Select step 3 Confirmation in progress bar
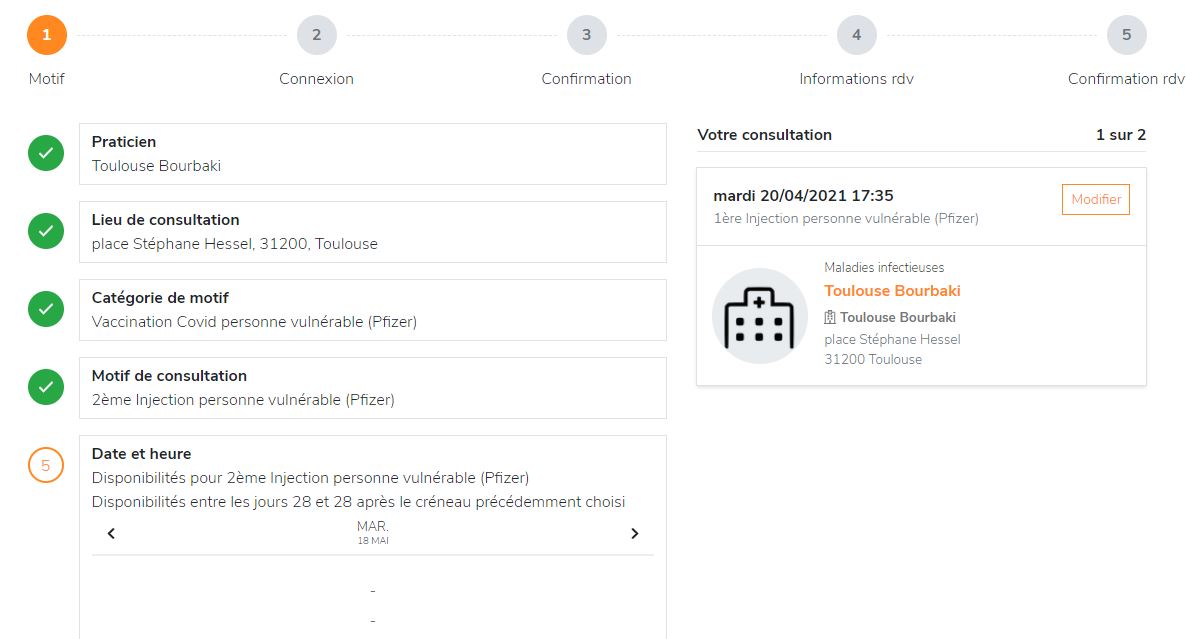This screenshot has width=1186, height=639. click(x=586, y=36)
